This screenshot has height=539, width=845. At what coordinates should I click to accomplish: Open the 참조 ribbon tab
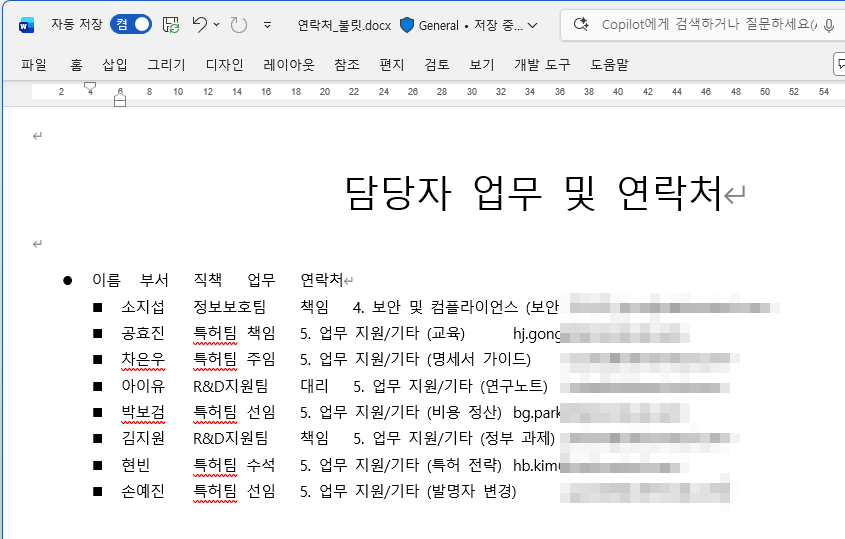click(347, 65)
